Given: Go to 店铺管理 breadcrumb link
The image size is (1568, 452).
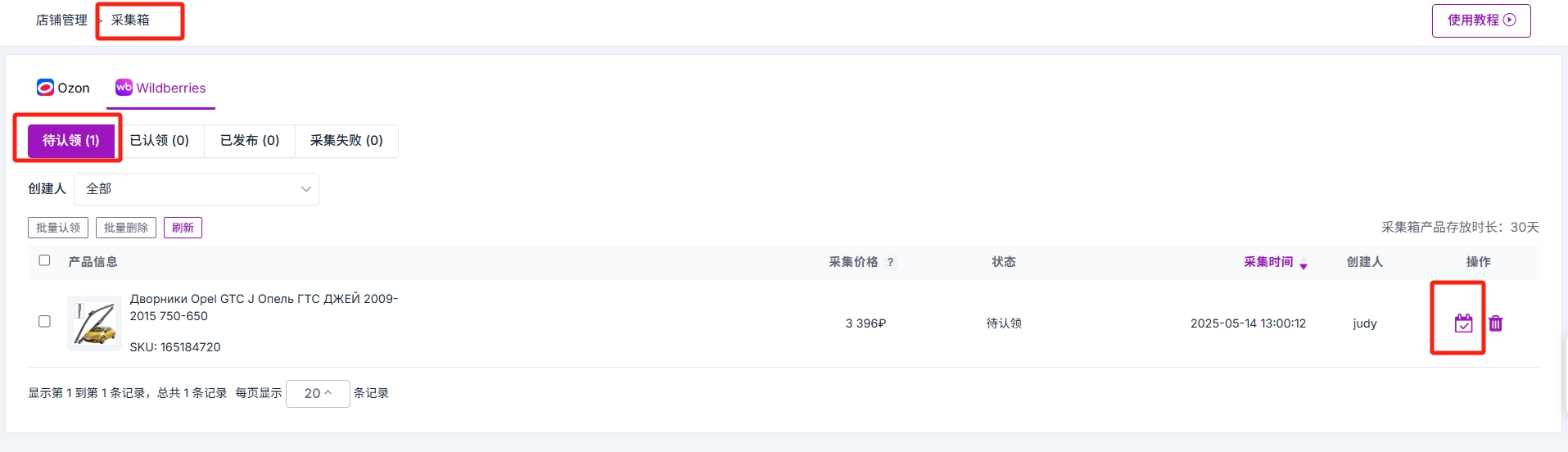Looking at the screenshot, I should coord(61,20).
